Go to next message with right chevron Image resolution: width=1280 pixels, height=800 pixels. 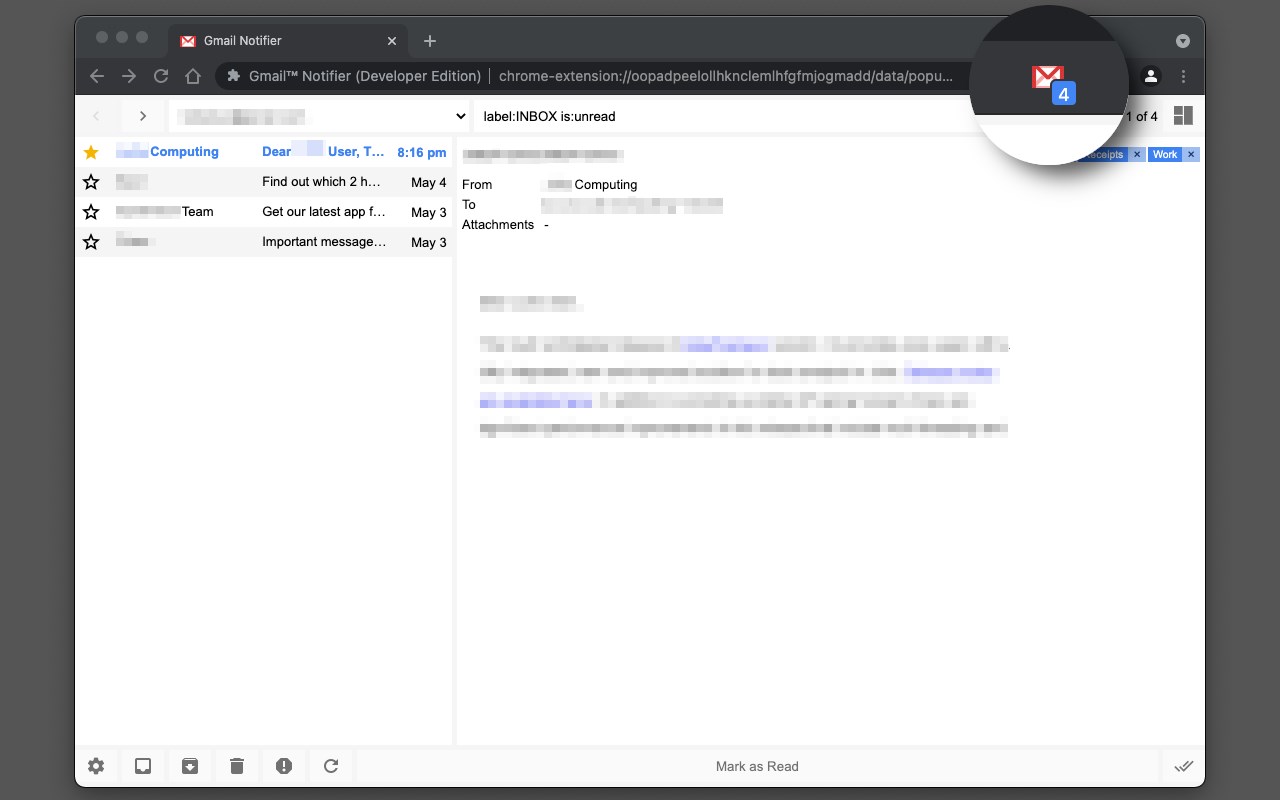(x=143, y=116)
